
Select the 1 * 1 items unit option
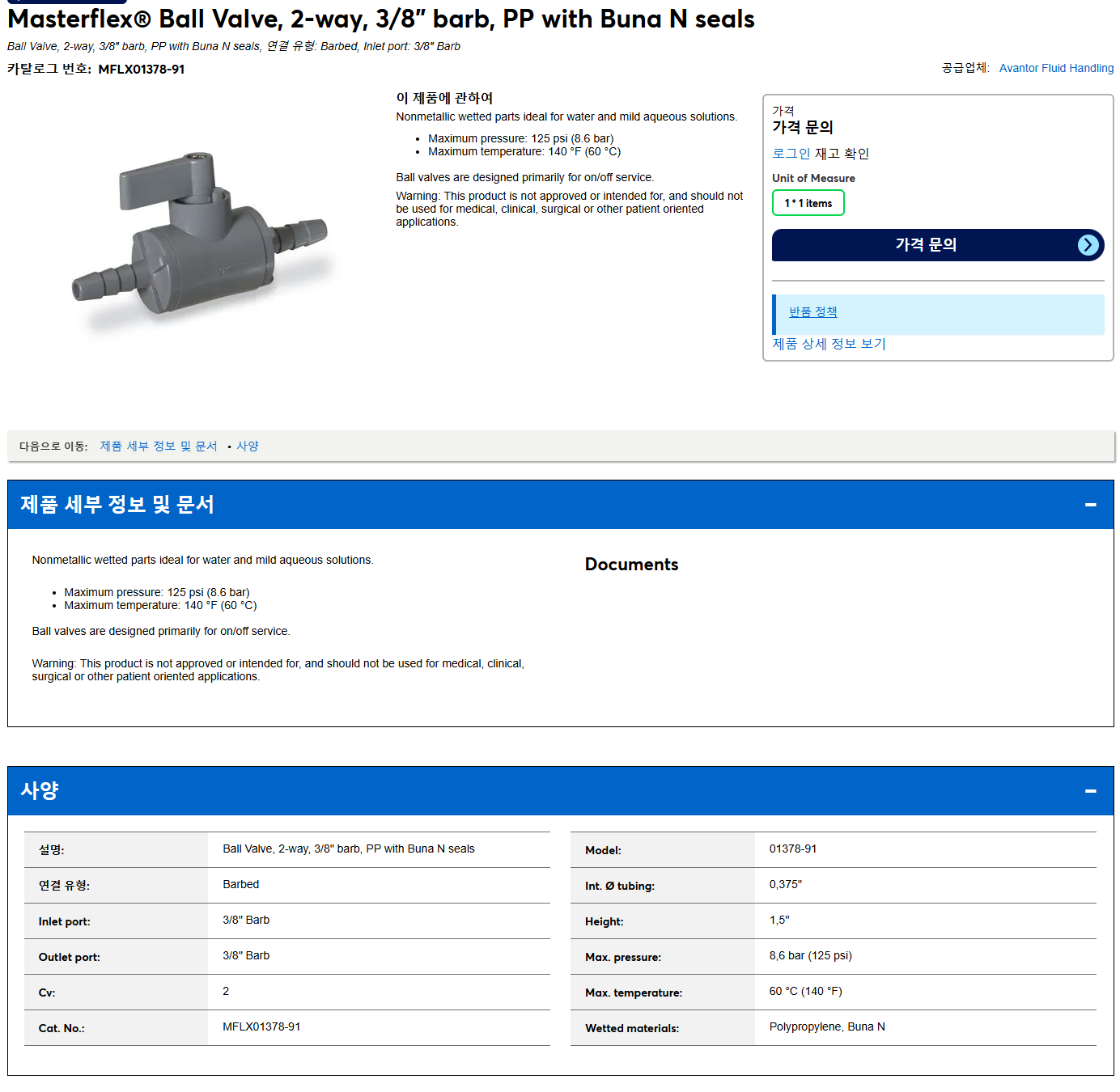[808, 203]
